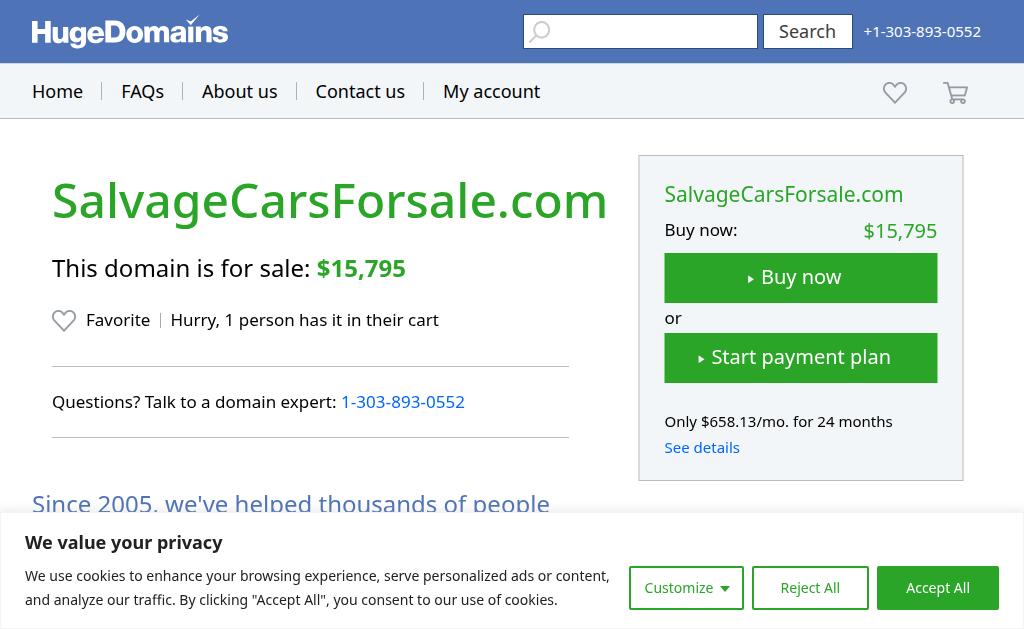The width and height of the screenshot is (1024, 629).
Task: Navigate to About us
Action: tap(239, 91)
